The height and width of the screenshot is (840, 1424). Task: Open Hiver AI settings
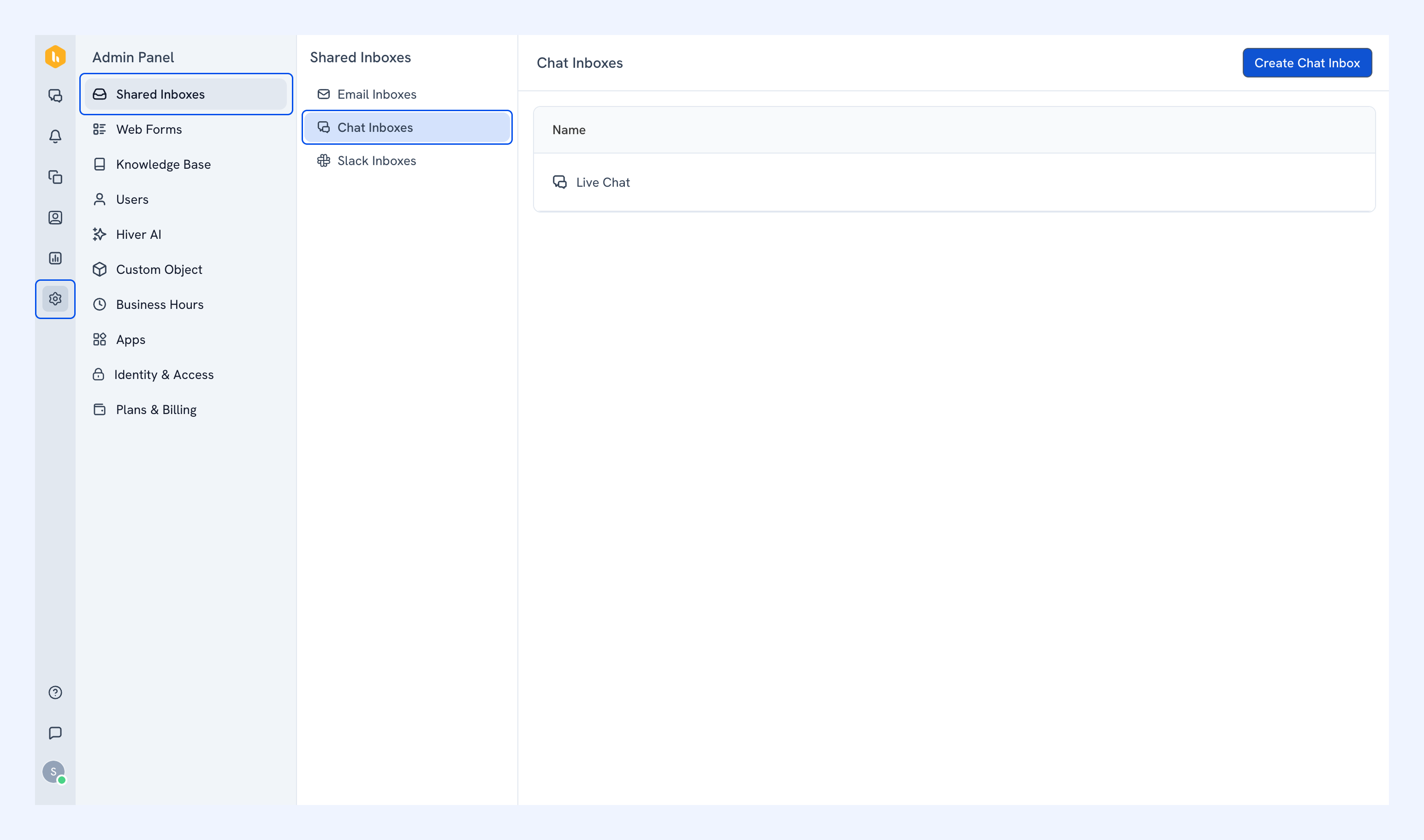click(186, 234)
